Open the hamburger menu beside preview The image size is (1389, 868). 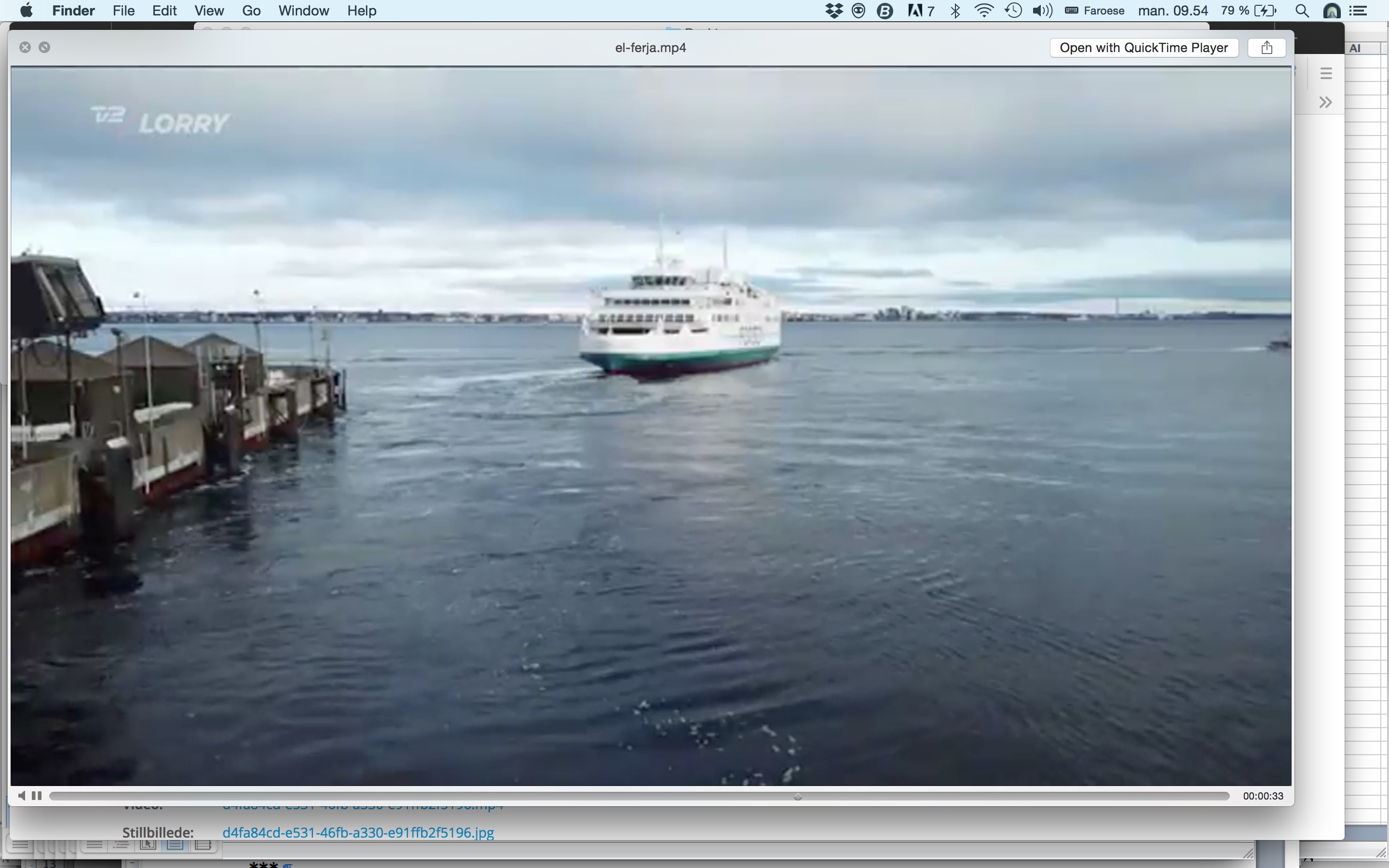coord(1325,73)
